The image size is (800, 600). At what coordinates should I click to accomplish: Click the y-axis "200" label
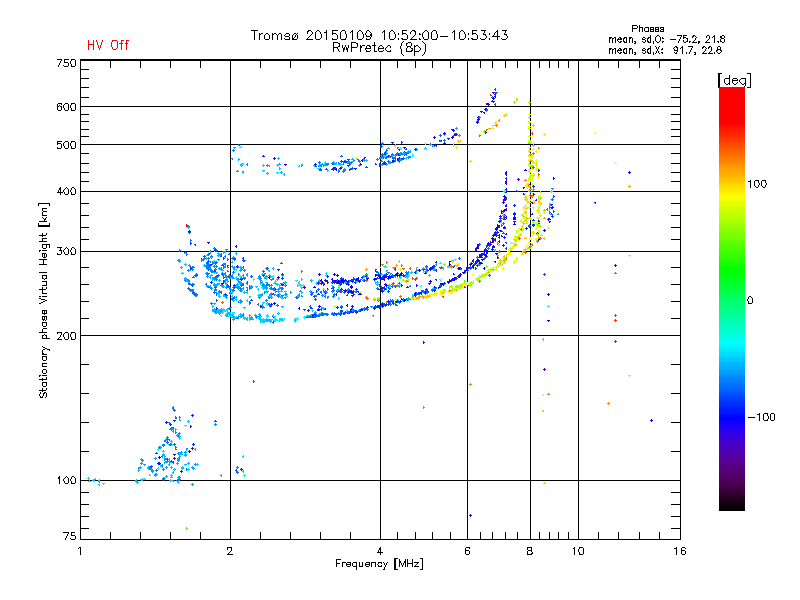click(x=66, y=336)
